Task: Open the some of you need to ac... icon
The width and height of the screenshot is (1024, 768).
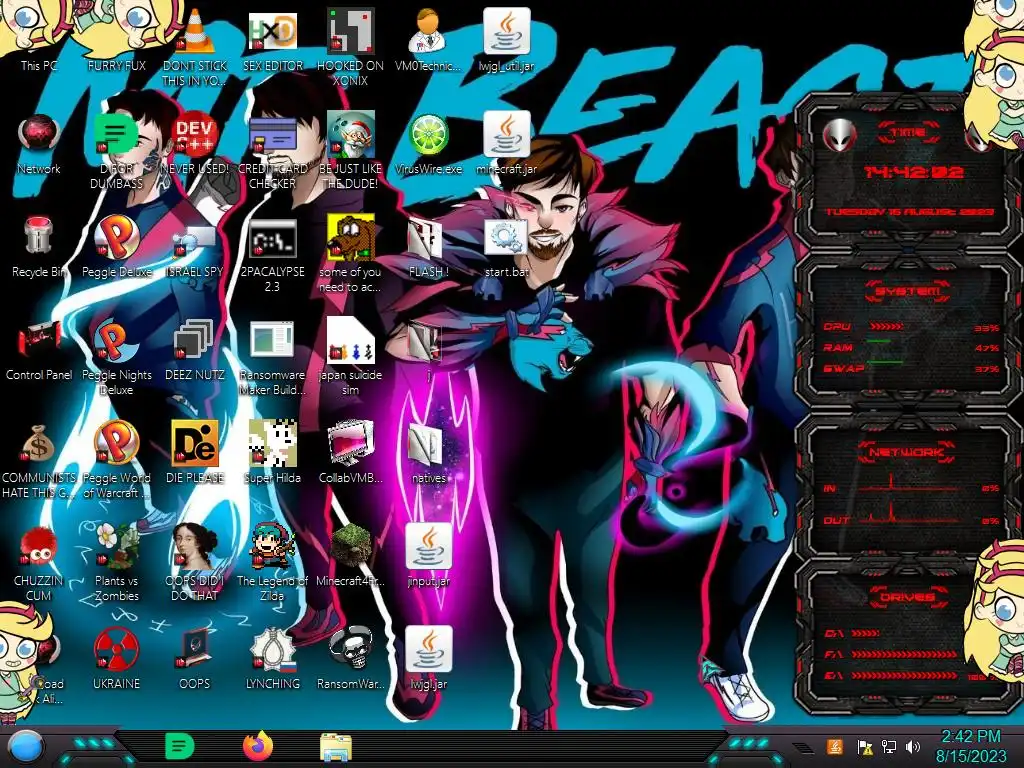Action: click(x=350, y=238)
